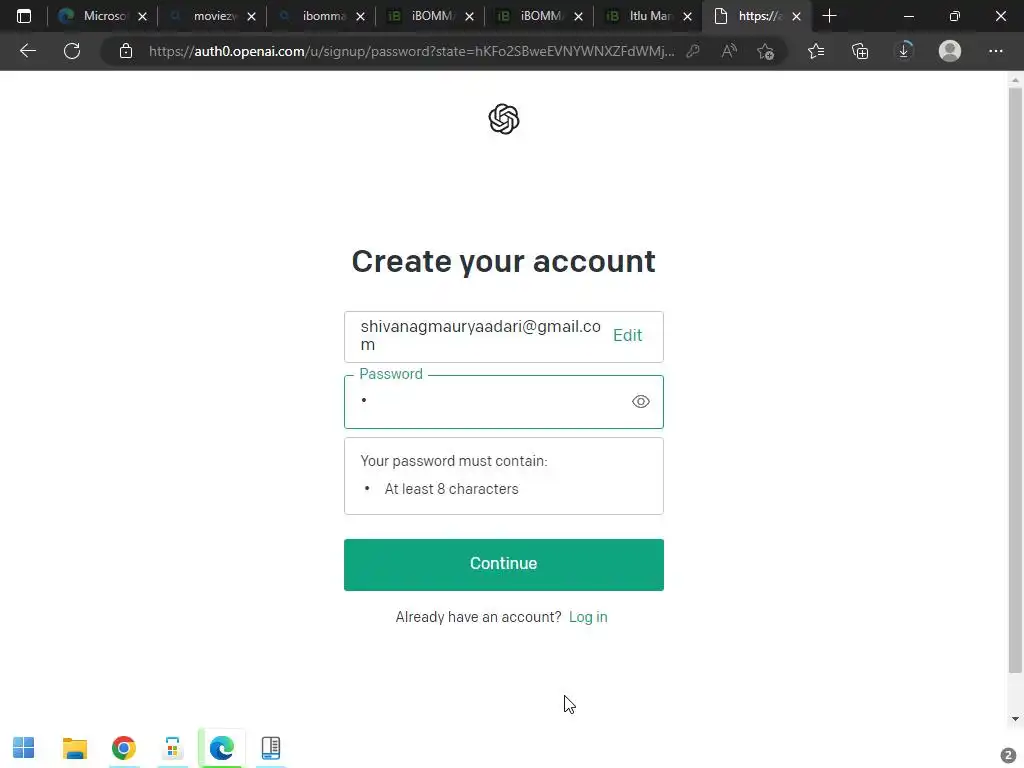Image resolution: width=1024 pixels, height=768 pixels.
Task: Open the tab actions menu icon
Action: click(24, 16)
